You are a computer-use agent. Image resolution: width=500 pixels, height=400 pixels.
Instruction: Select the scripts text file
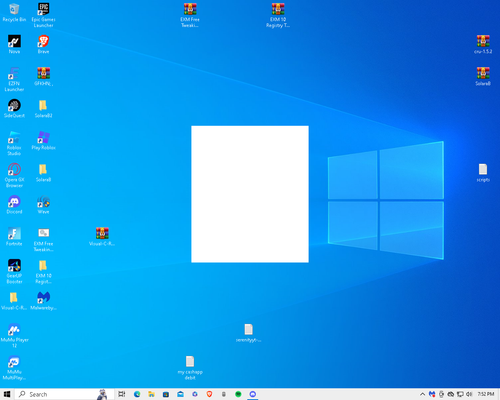click(x=483, y=172)
